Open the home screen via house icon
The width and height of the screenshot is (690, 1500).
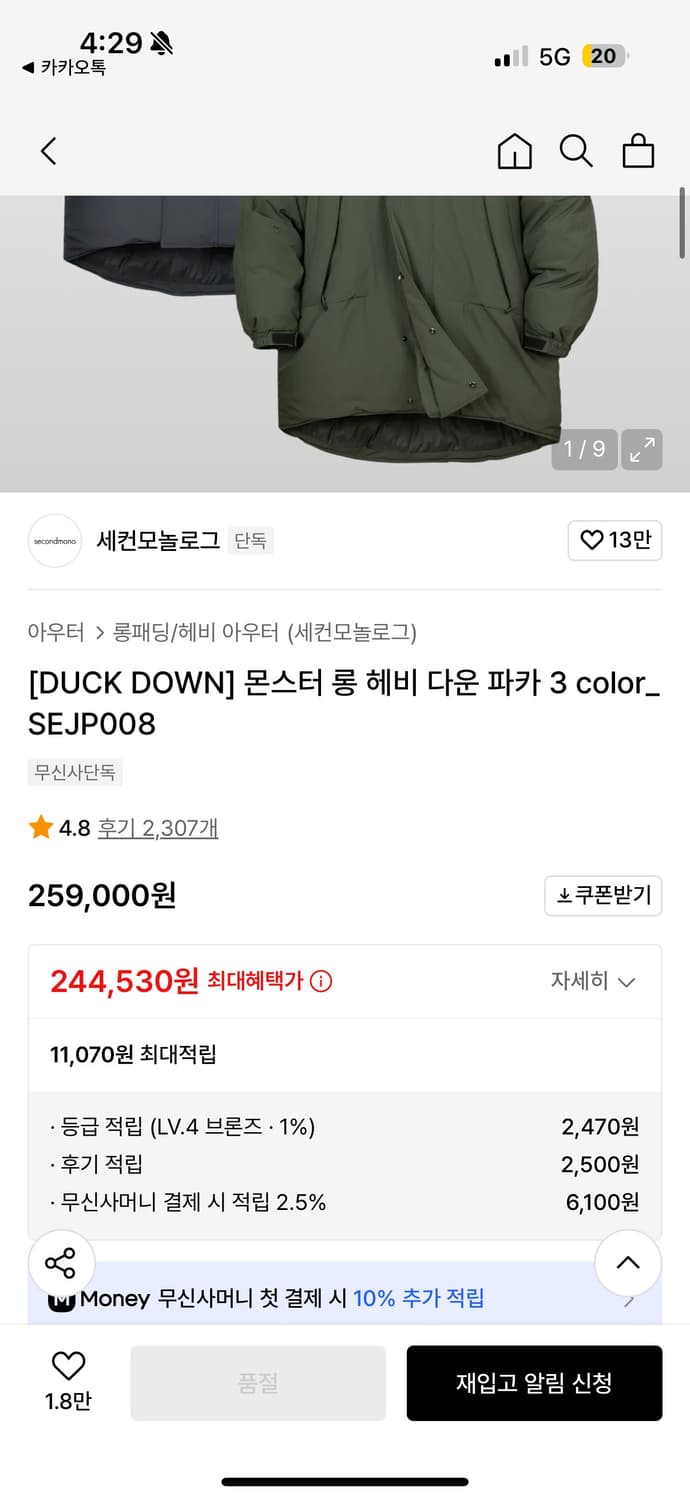coord(514,151)
